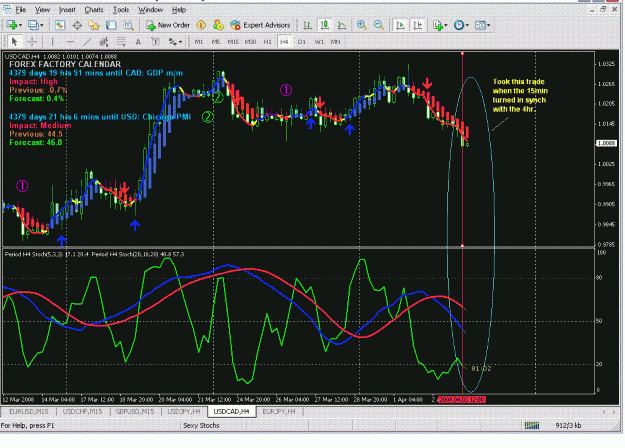Open the Window menu
Screen dimensions: 625x448
[x=150, y=10]
